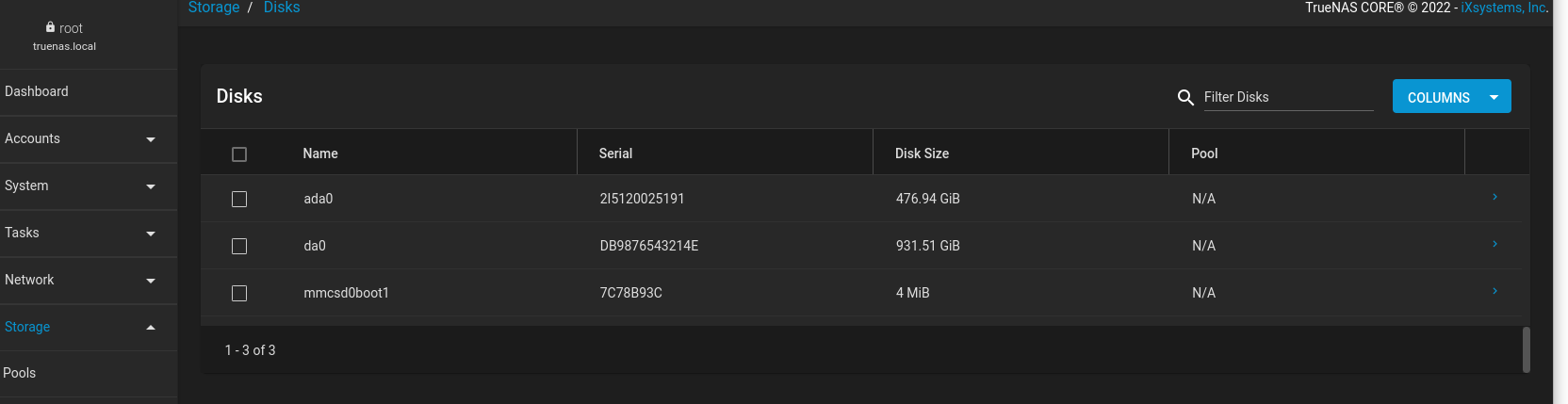Image resolution: width=1568 pixels, height=404 pixels.
Task: Toggle the select-all disks header checkbox
Action: 239,154
